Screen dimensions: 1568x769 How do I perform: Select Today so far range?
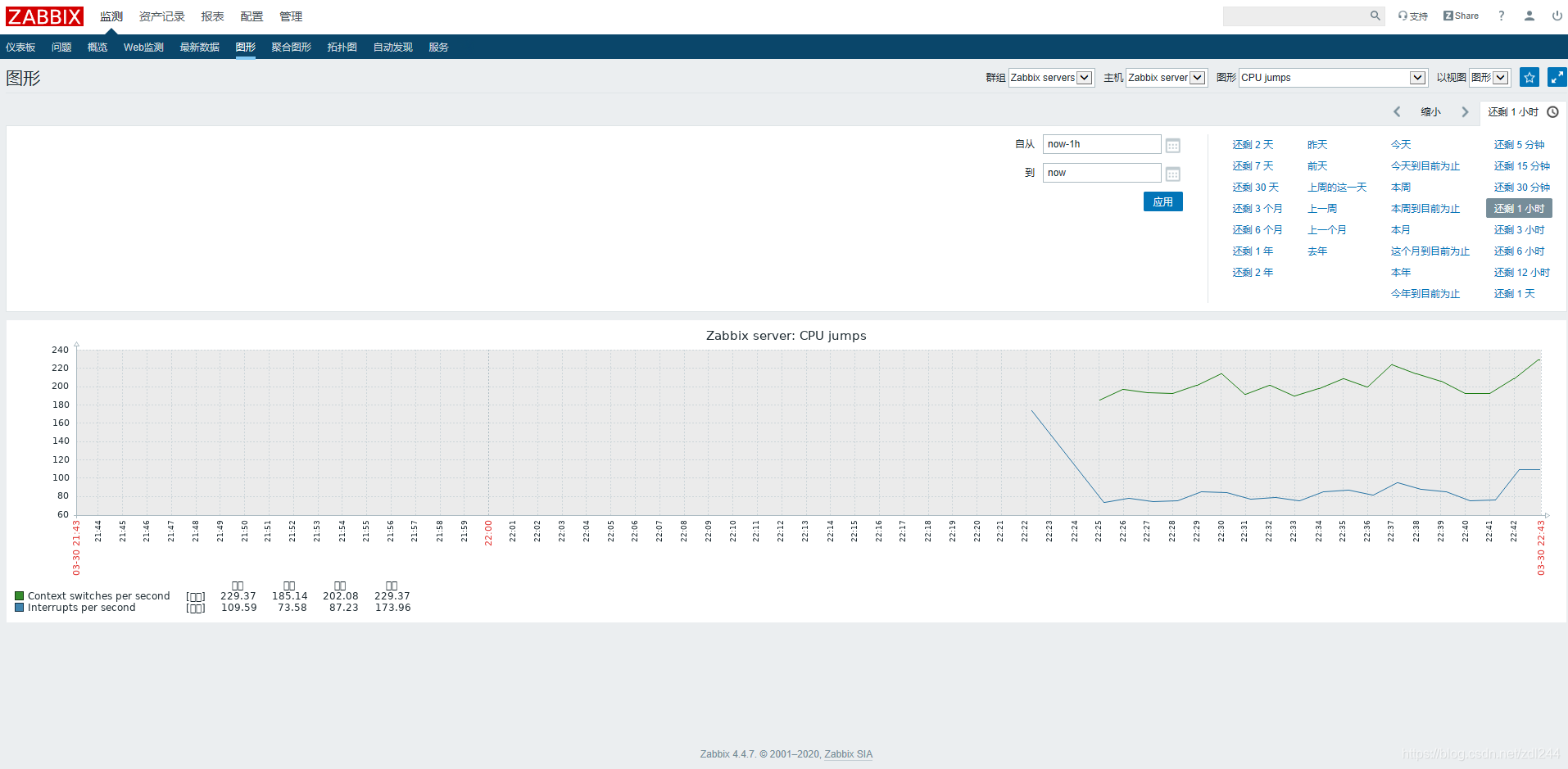(1425, 166)
